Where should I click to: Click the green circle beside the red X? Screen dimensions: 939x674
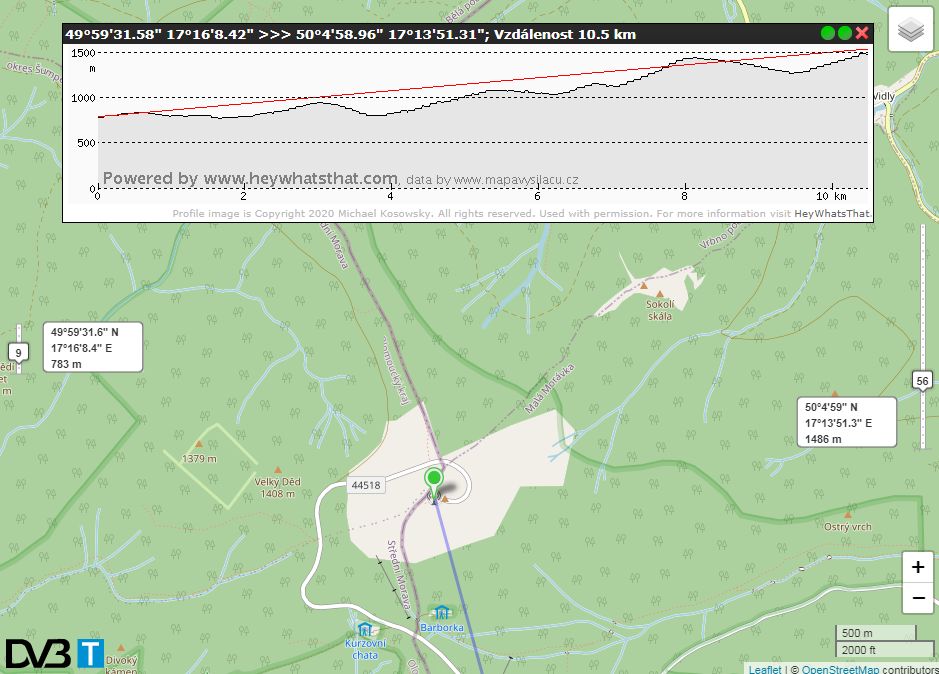845,33
